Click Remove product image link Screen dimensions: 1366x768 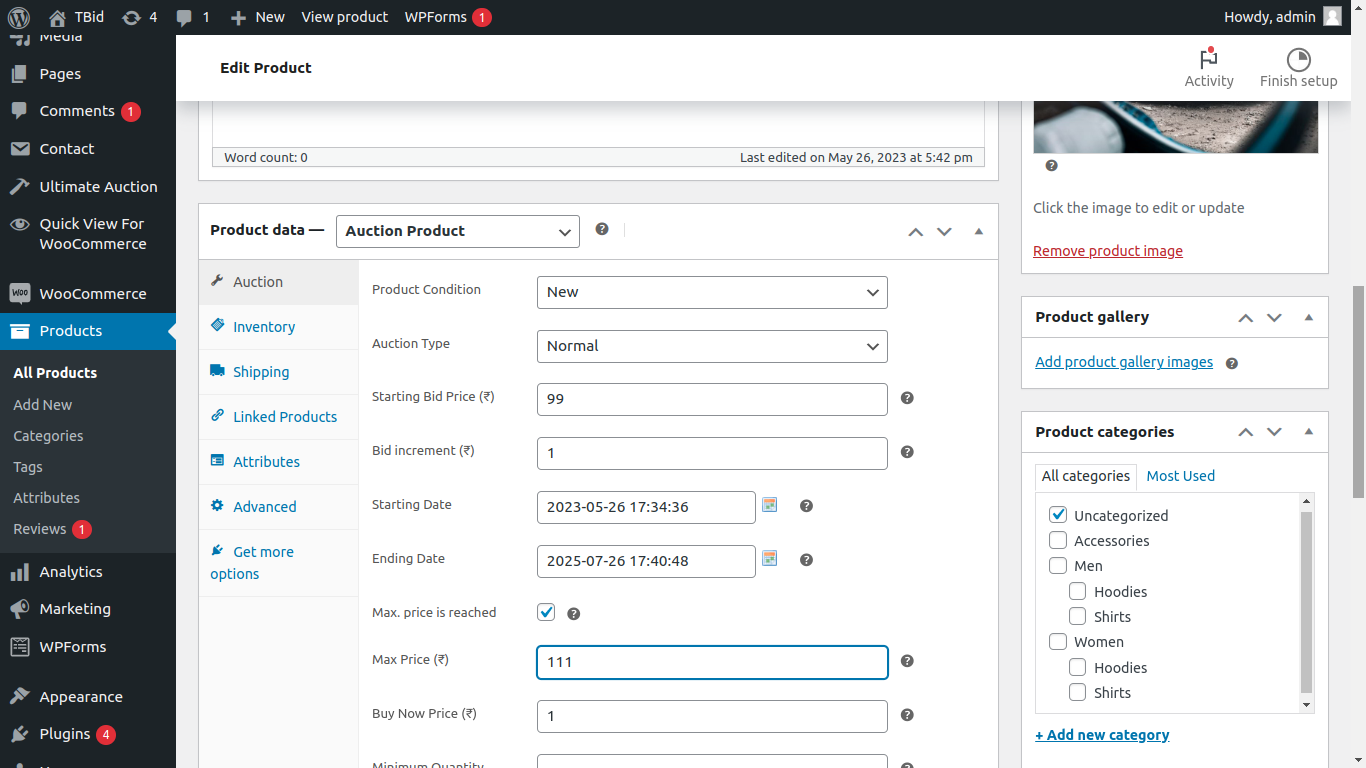[1107, 251]
